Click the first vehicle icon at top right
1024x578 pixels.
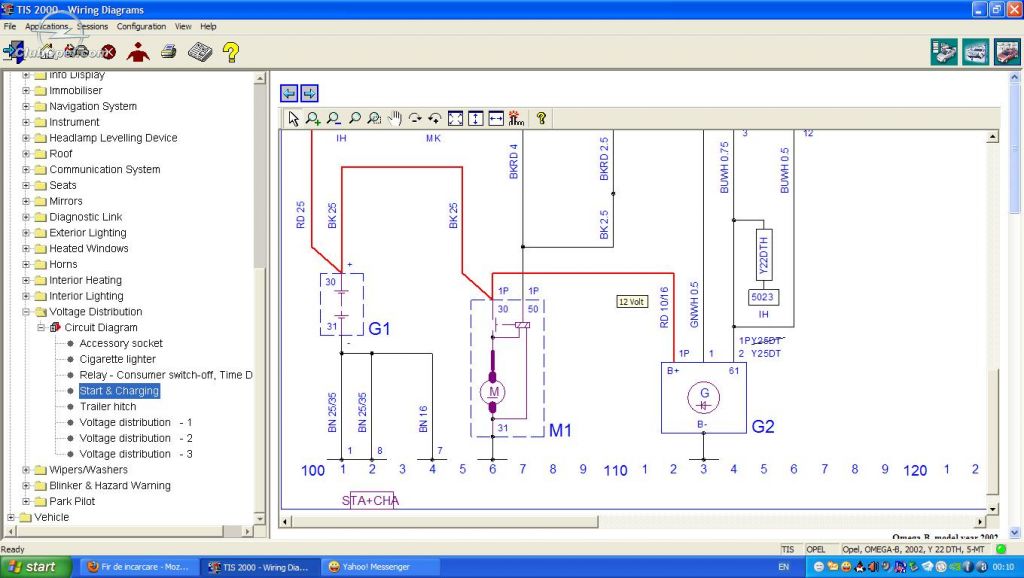(944, 52)
